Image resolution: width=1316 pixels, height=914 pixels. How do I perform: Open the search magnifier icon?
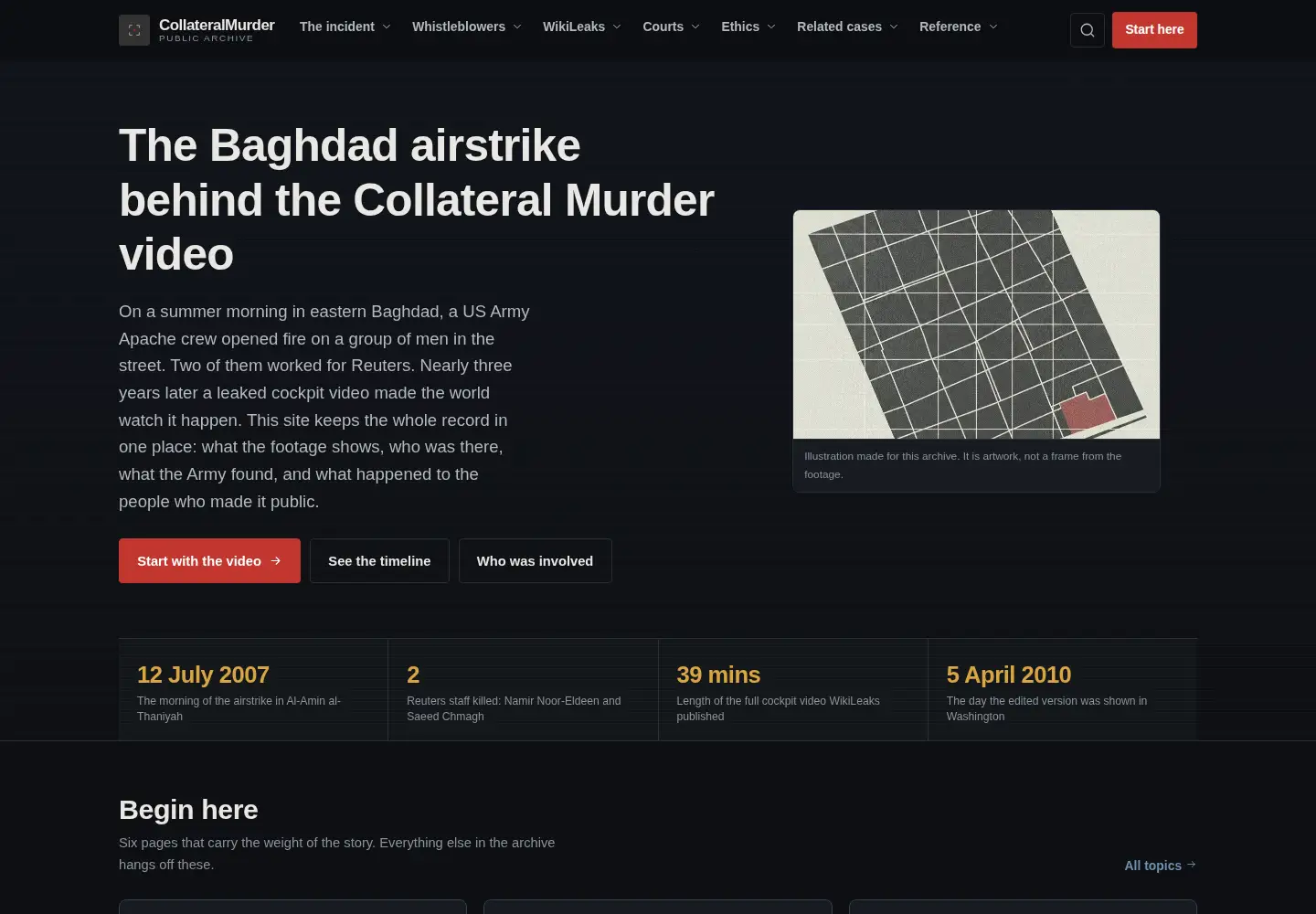point(1088,30)
